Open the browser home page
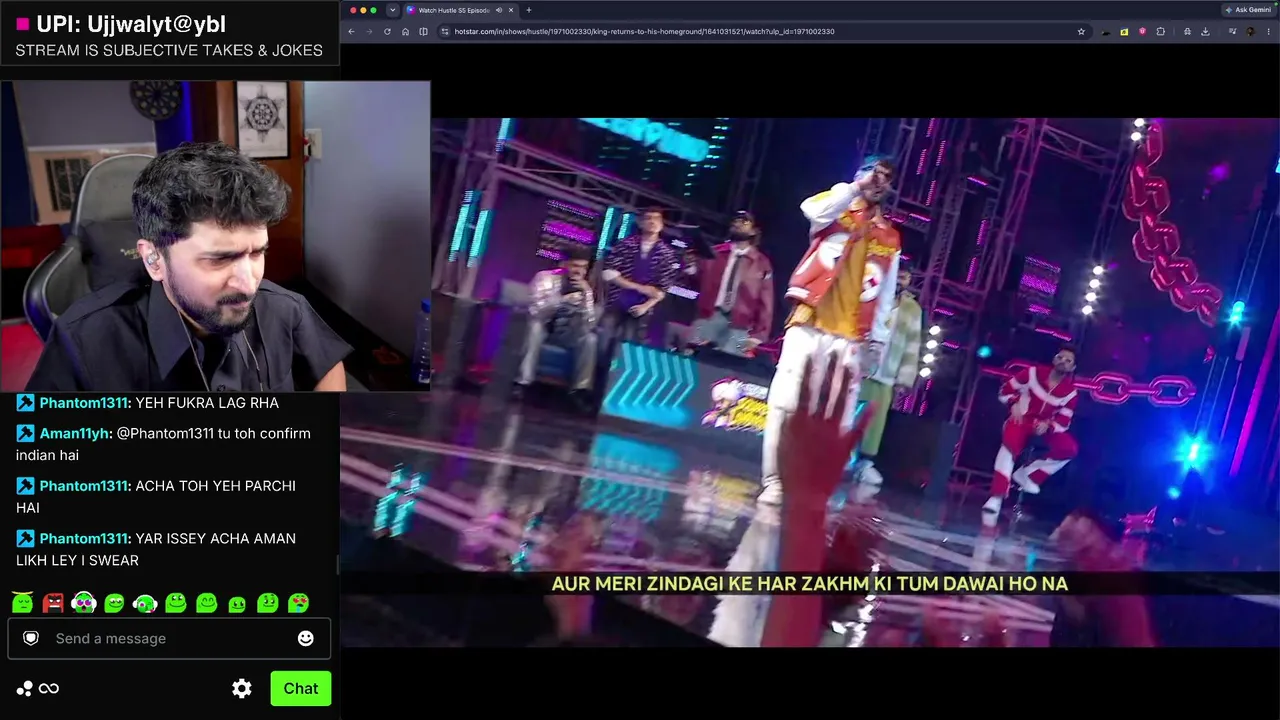Image resolution: width=1280 pixels, height=720 pixels. (x=405, y=31)
